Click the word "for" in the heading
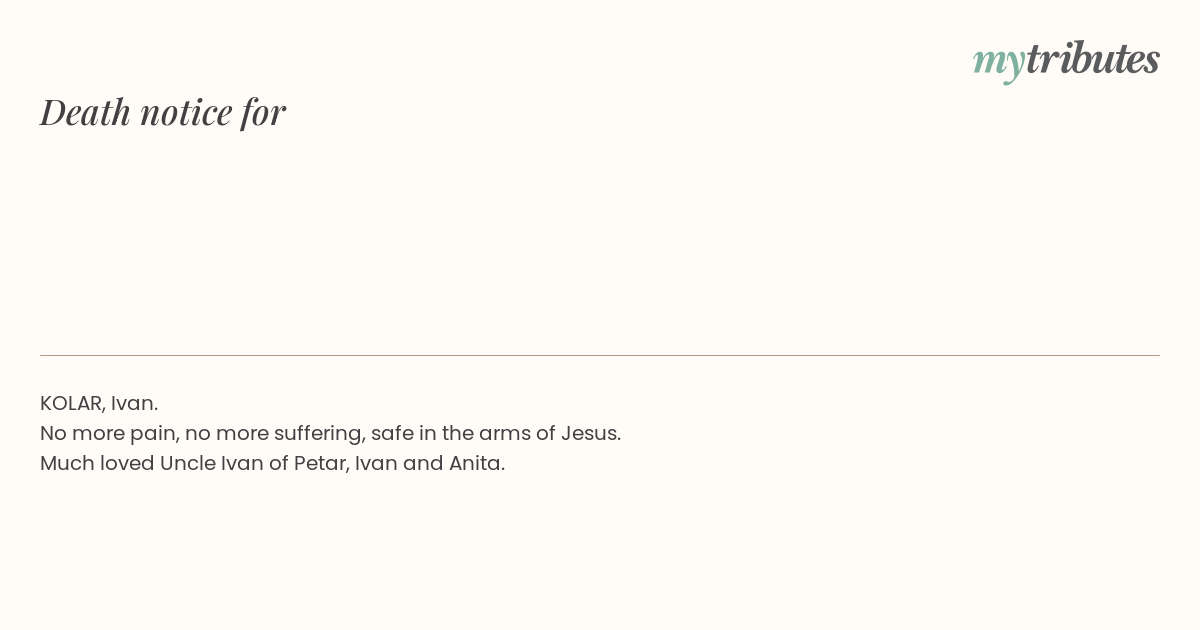 point(263,113)
